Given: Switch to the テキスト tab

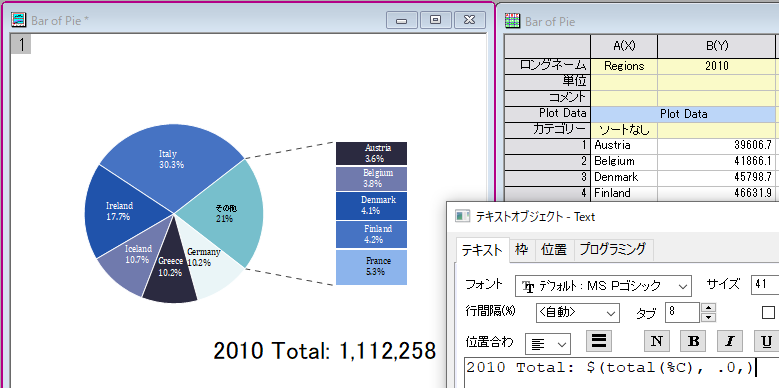Looking at the screenshot, I should pyautogui.click(x=482, y=250).
